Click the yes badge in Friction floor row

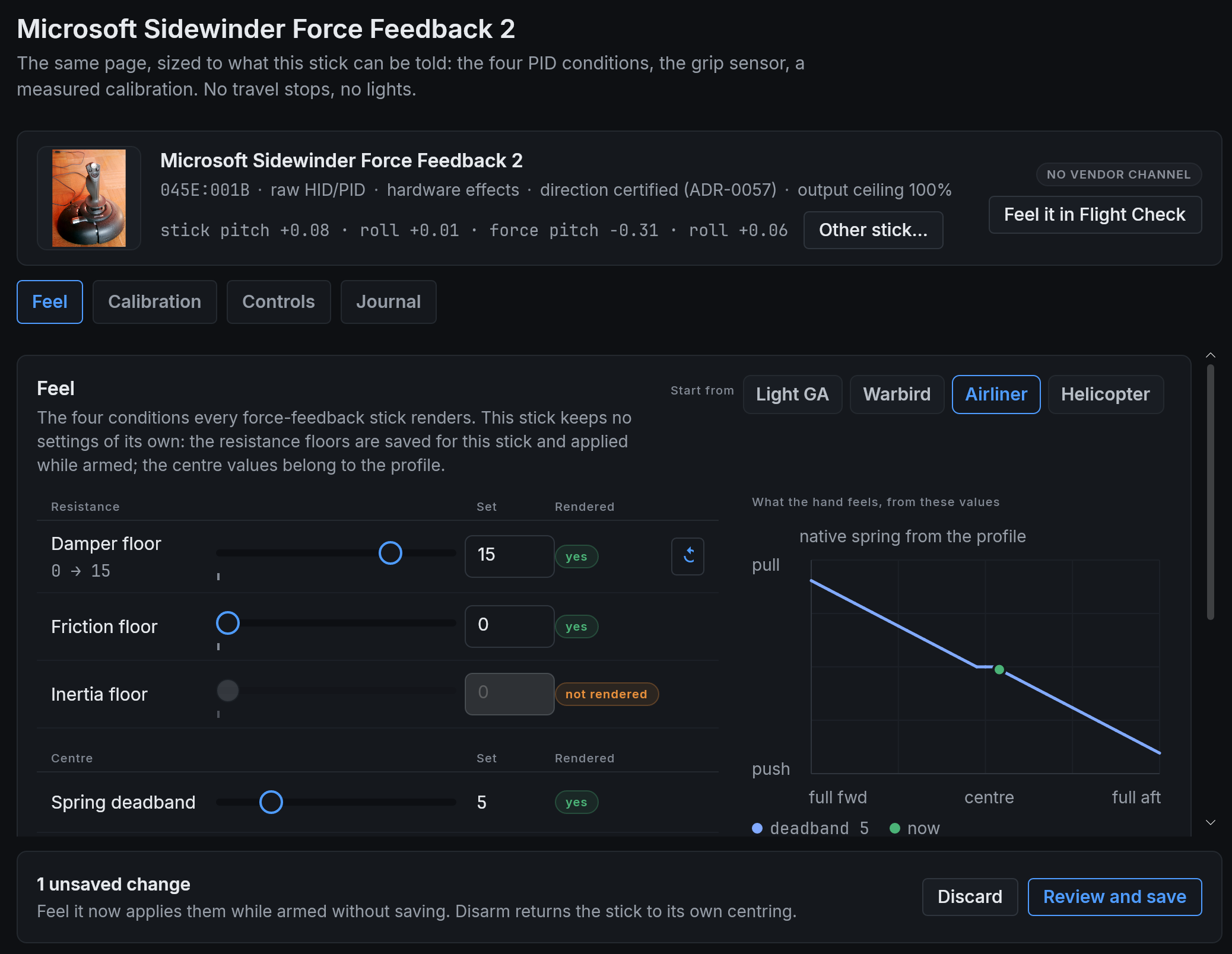(x=576, y=626)
